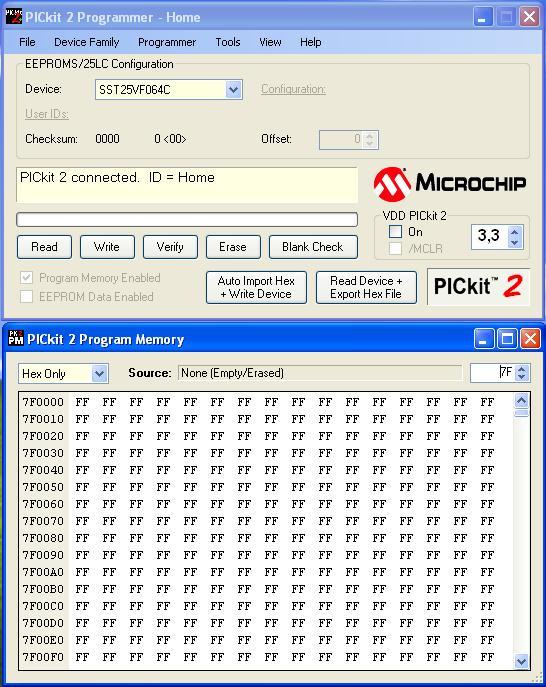The image size is (546, 687).
Task: Decrease the Offset value with down arrow
Action: 370,144
